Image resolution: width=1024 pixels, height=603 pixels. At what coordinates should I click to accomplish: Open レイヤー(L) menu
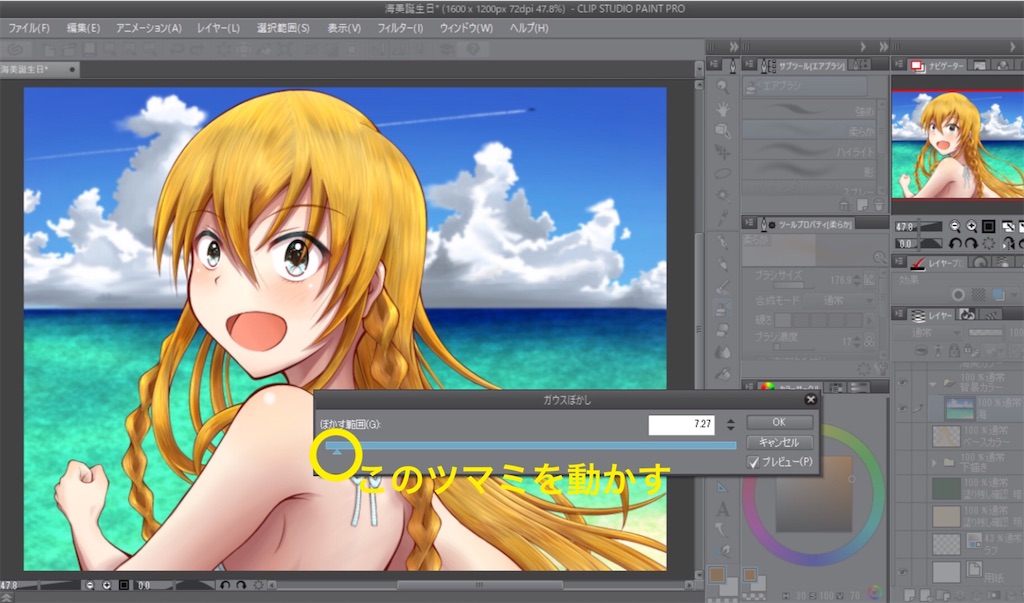pos(218,28)
